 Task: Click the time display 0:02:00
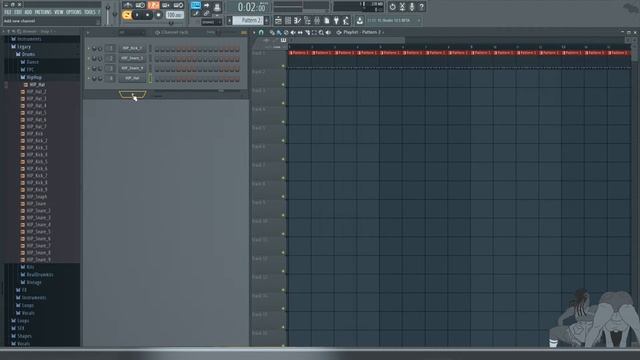tap(251, 7)
